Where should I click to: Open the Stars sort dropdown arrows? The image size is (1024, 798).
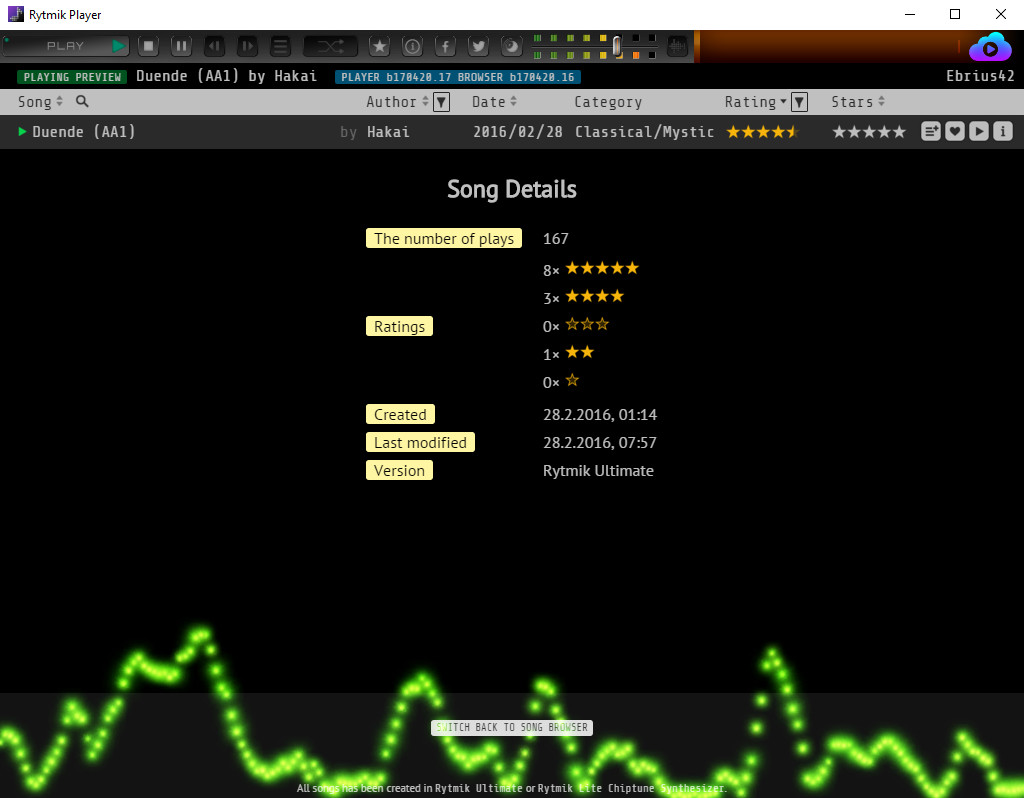[x=880, y=101]
